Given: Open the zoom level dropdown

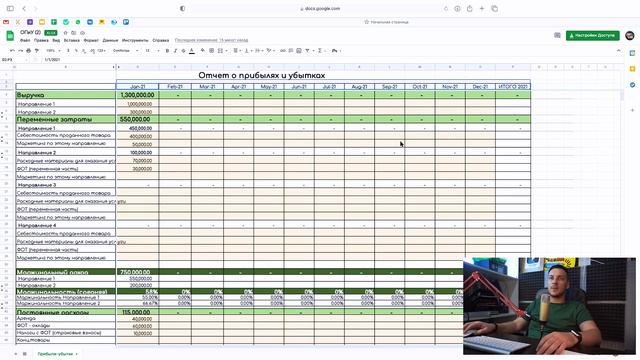Looking at the screenshot, I should (x=53, y=51).
